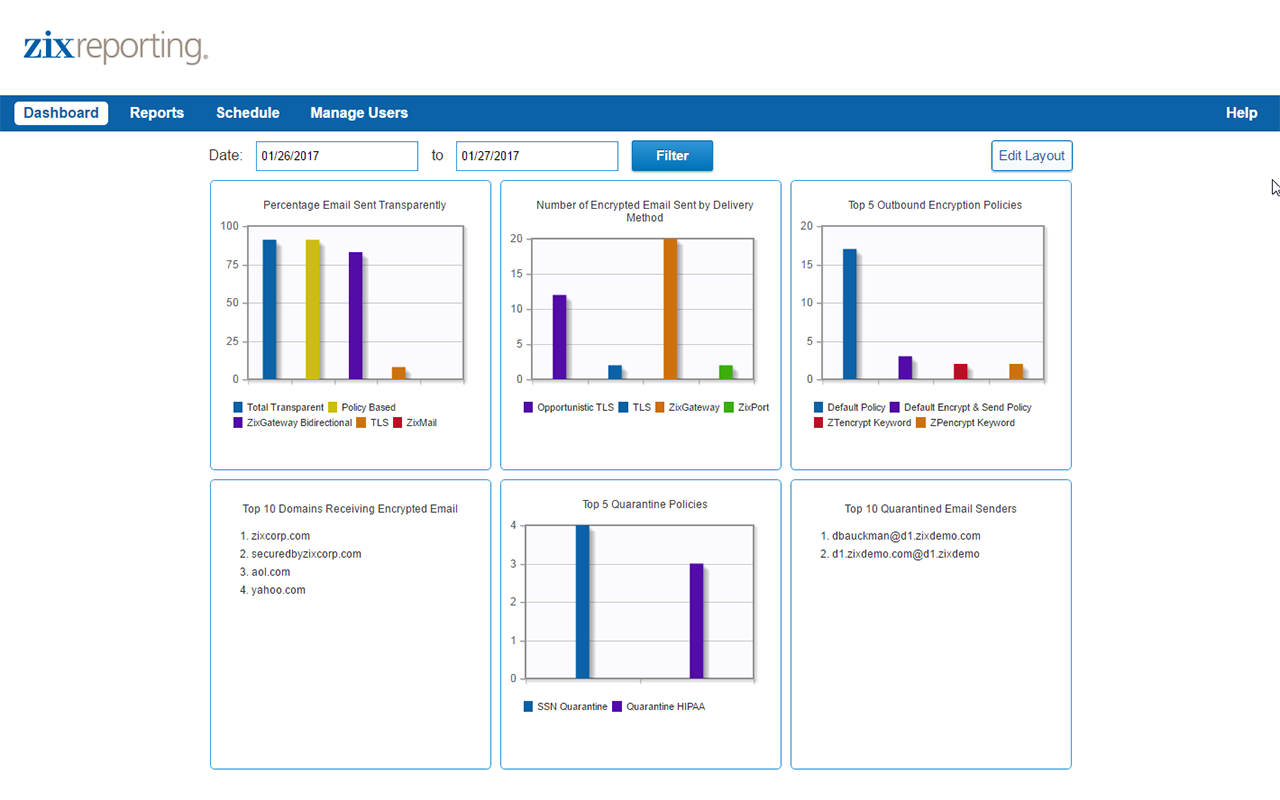Click the ZTencrypt Keyword red legend swatch
The height and width of the screenshot is (800, 1280).
tap(819, 423)
